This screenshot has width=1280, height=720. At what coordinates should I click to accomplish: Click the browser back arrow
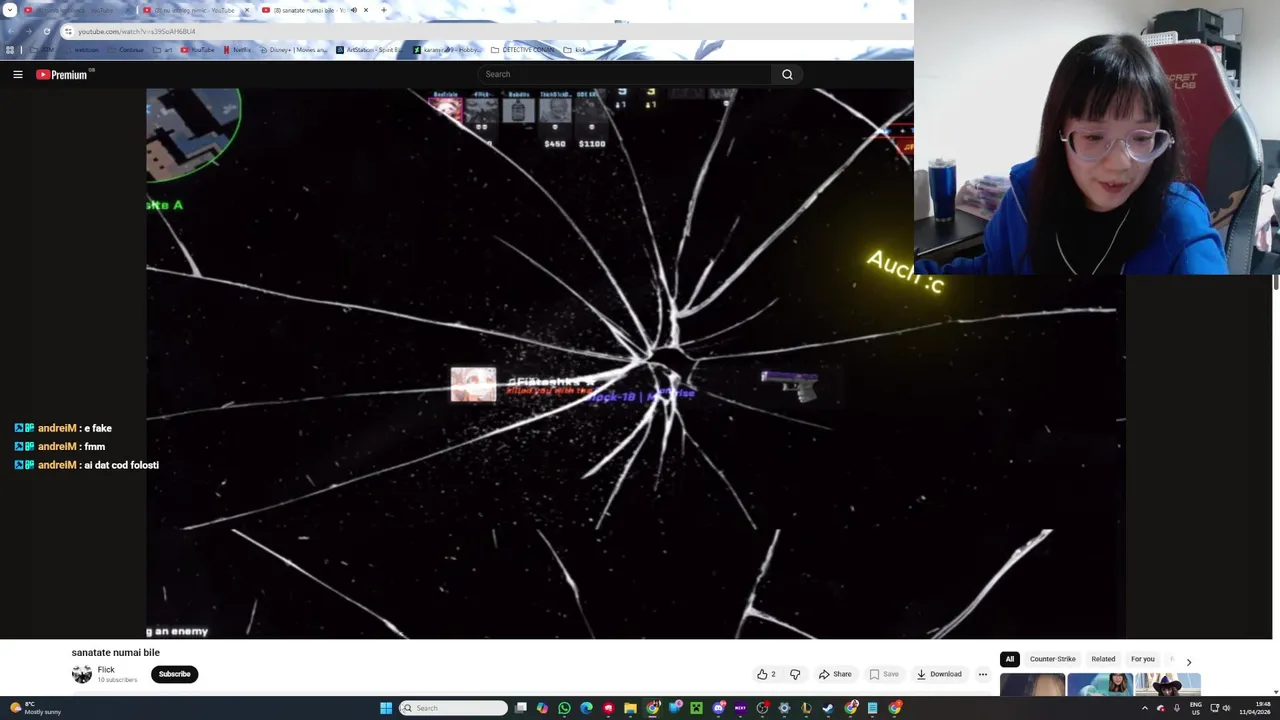tap(11, 31)
